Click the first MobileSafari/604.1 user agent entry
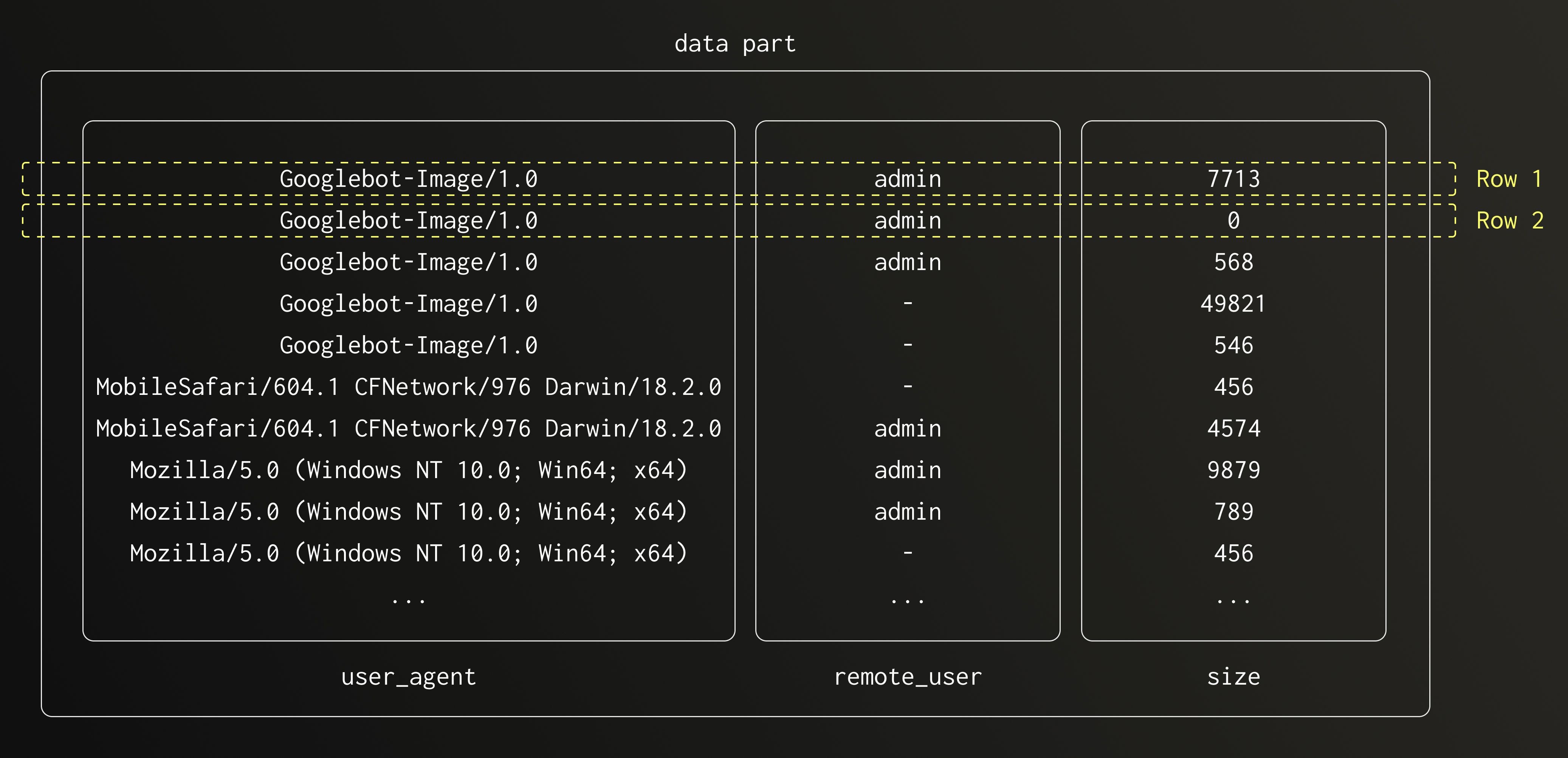1568x758 pixels. click(408, 387)
